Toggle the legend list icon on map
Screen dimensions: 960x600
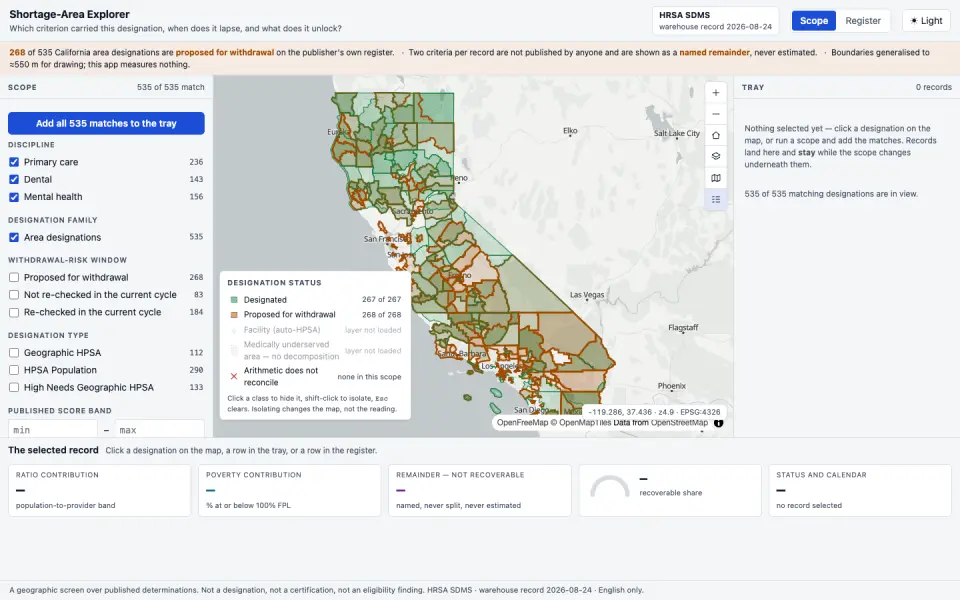point(716,200)
